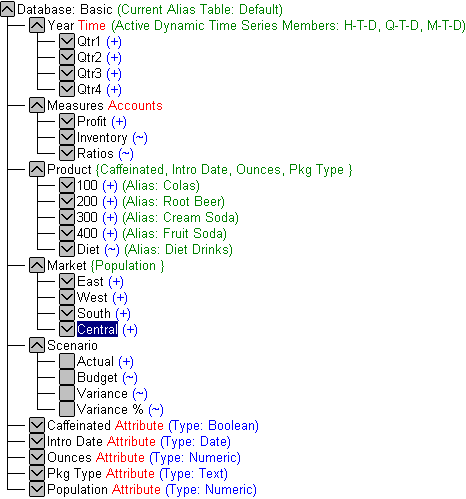Select the West member label

click(x=92, y=297)
